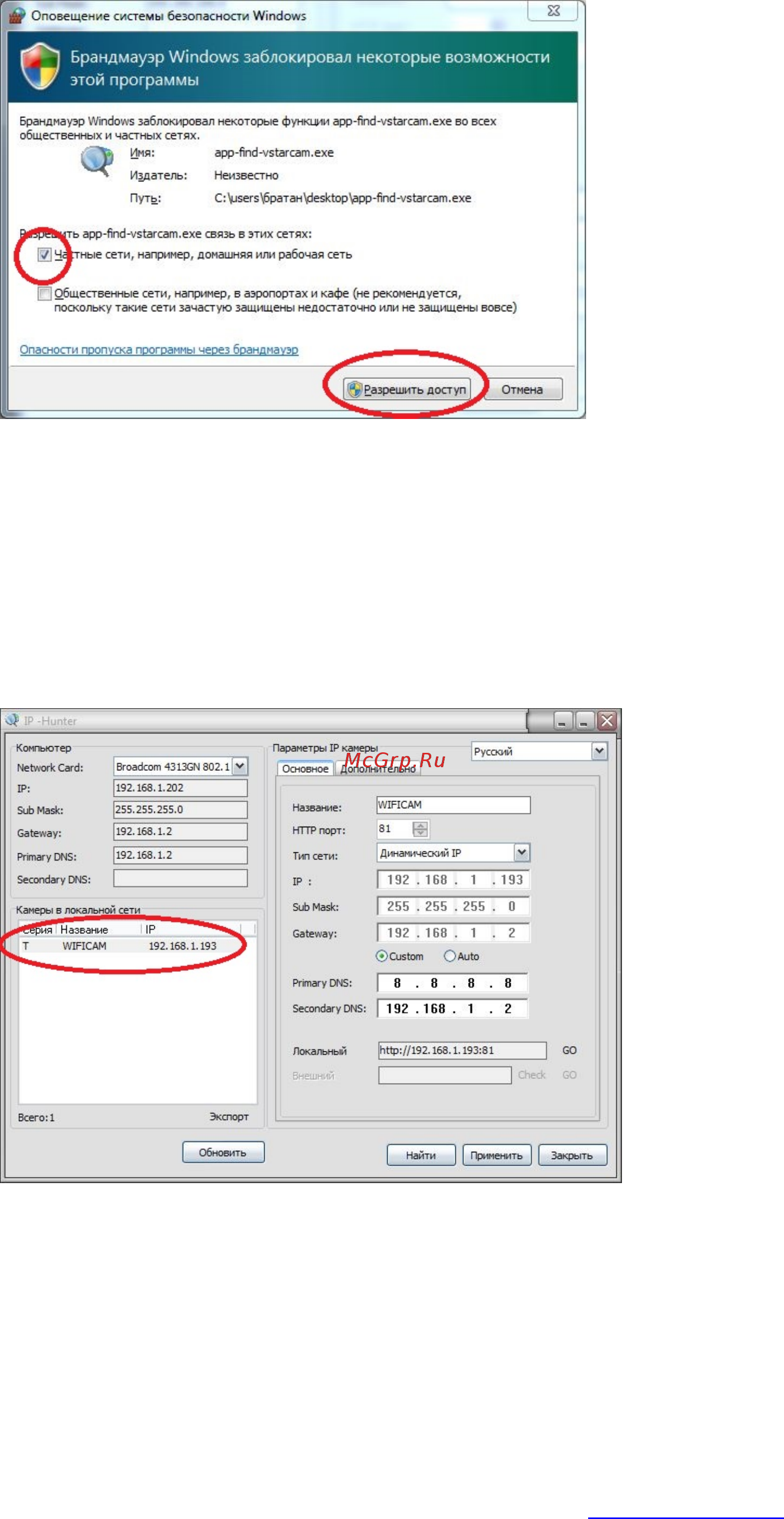This screenshot has height=1519, width=784.
Task: Open firewall risks link Опасности пропуска программы
Action: click(x=158, y=350)
